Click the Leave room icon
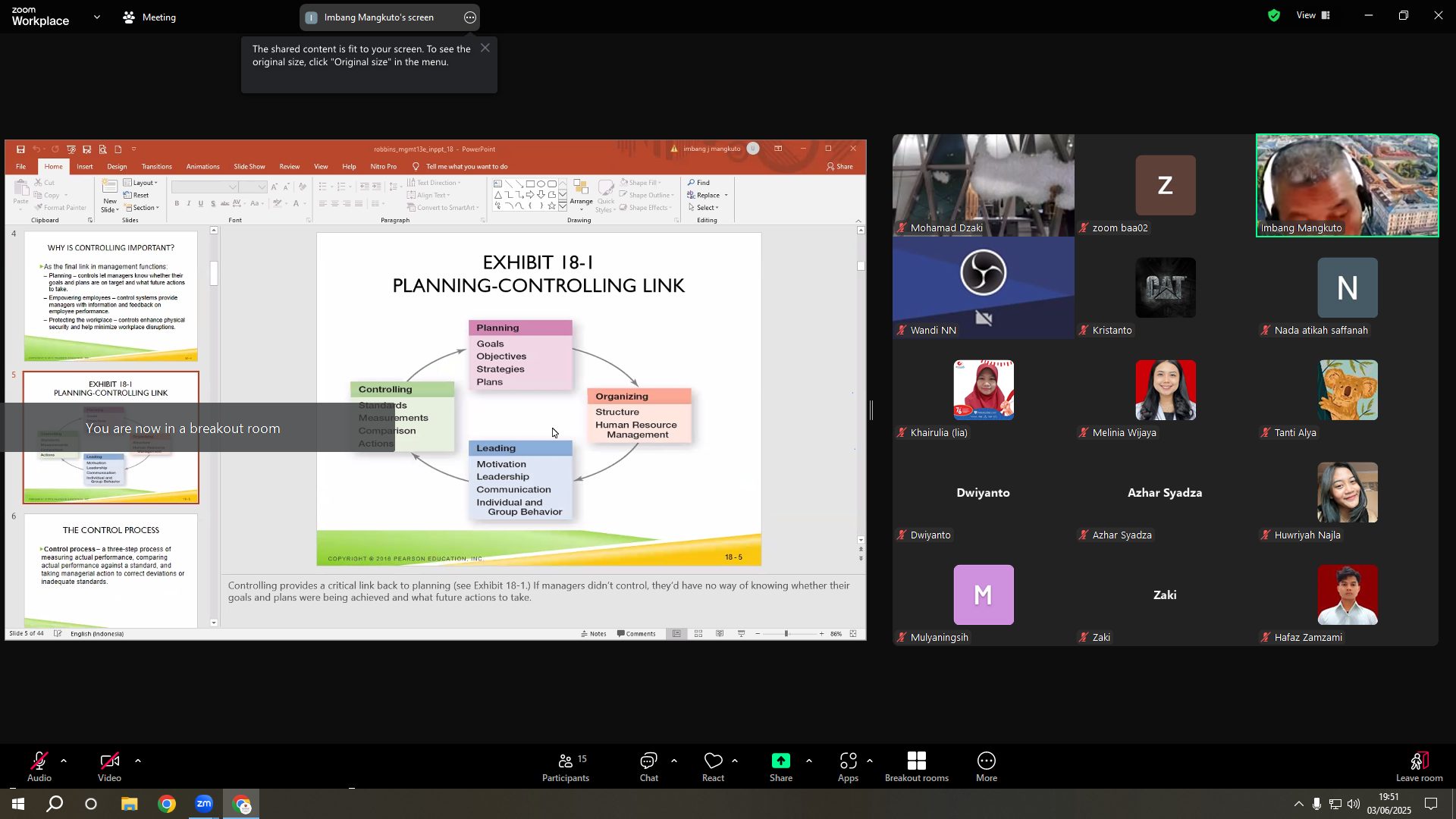 [x=1419, y=761]
